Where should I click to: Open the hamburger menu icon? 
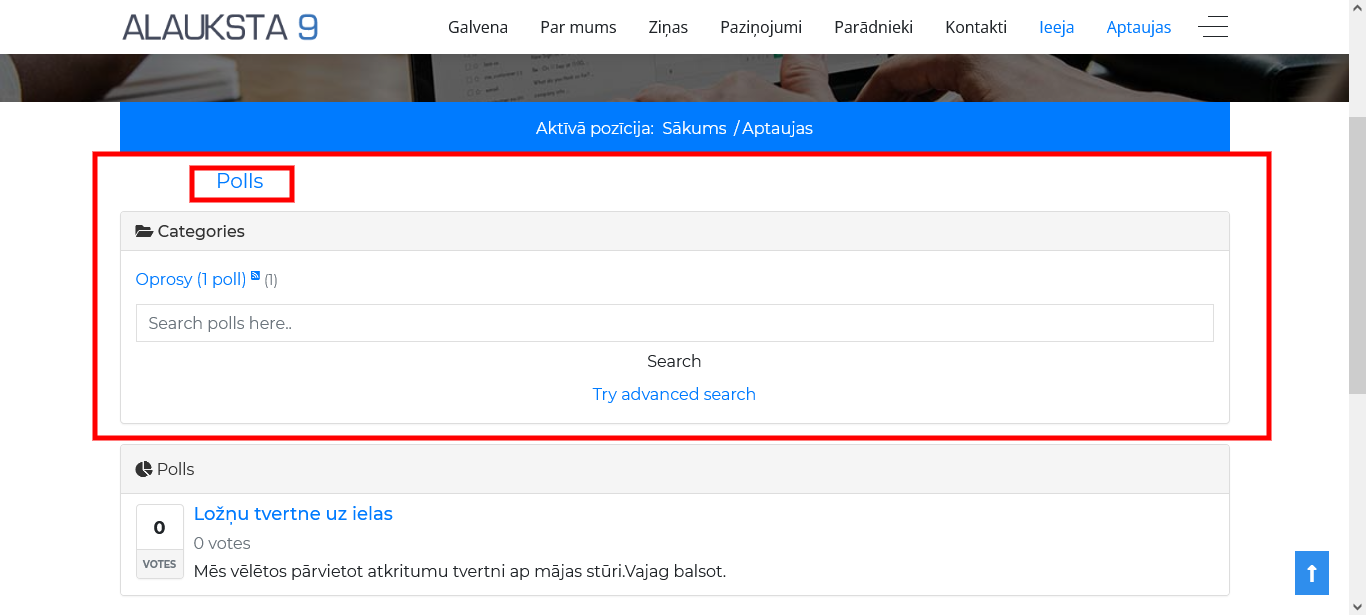(1213, 27)
